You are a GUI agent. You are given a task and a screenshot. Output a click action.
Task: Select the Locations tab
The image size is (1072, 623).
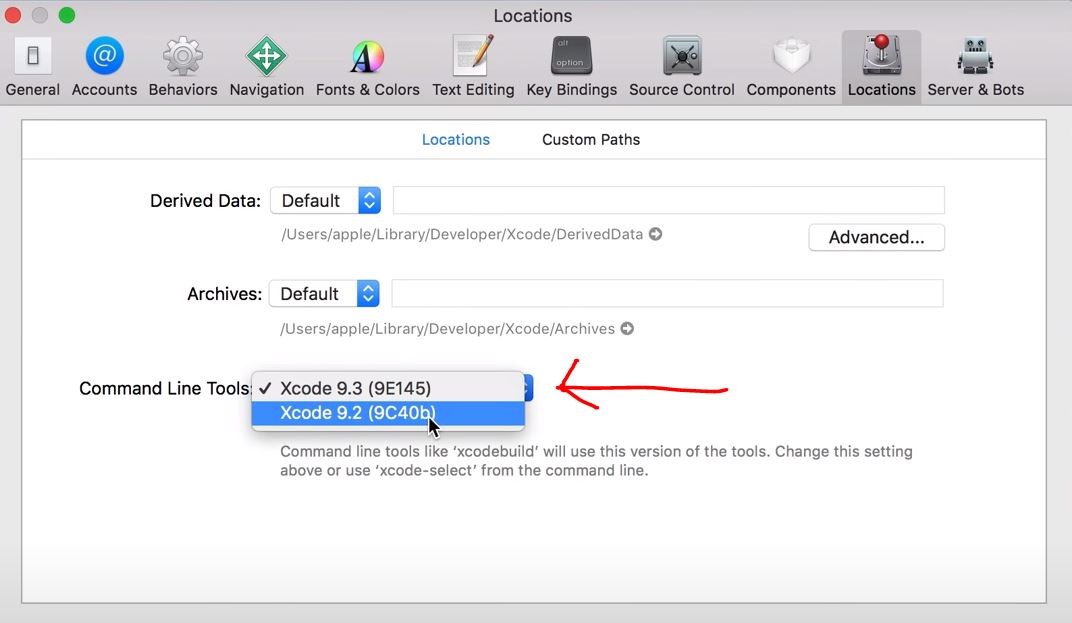pyautogui.click(x=456, y=139)
